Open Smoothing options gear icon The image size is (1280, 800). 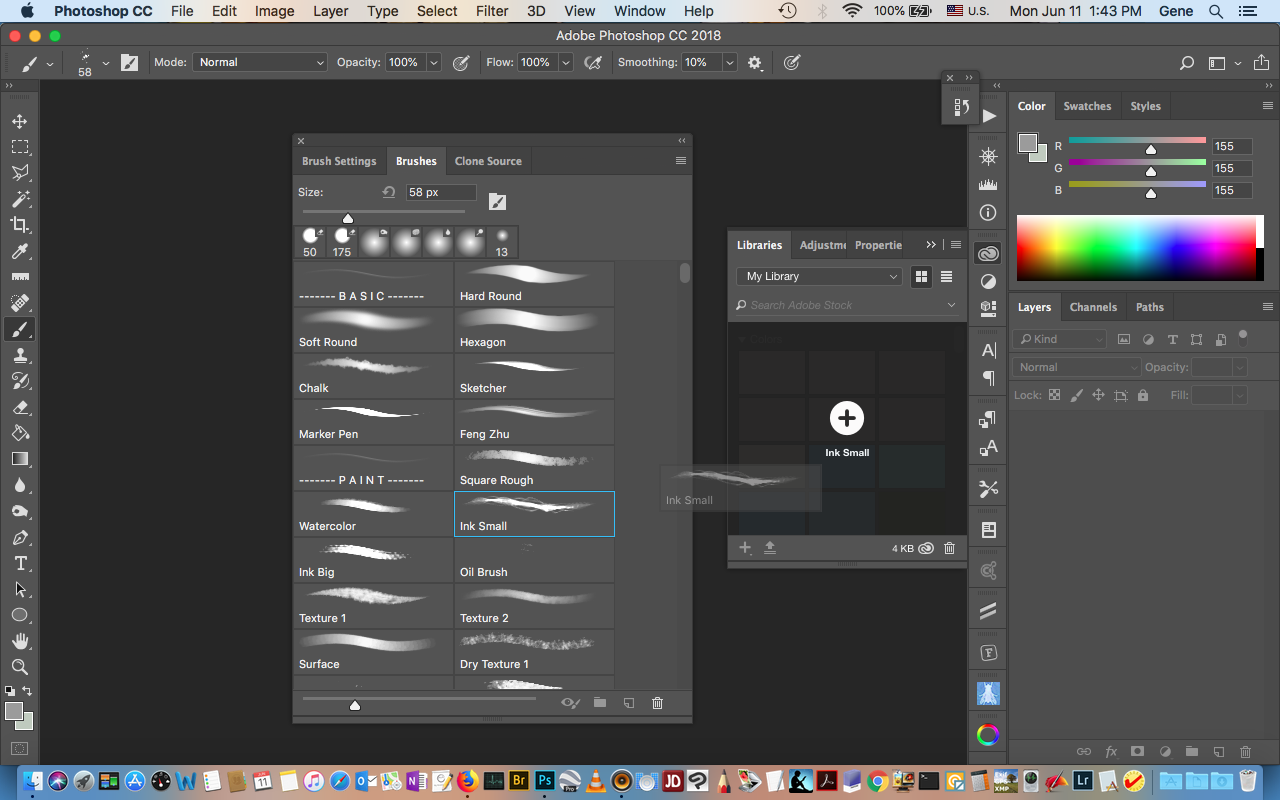click(755, 62)
